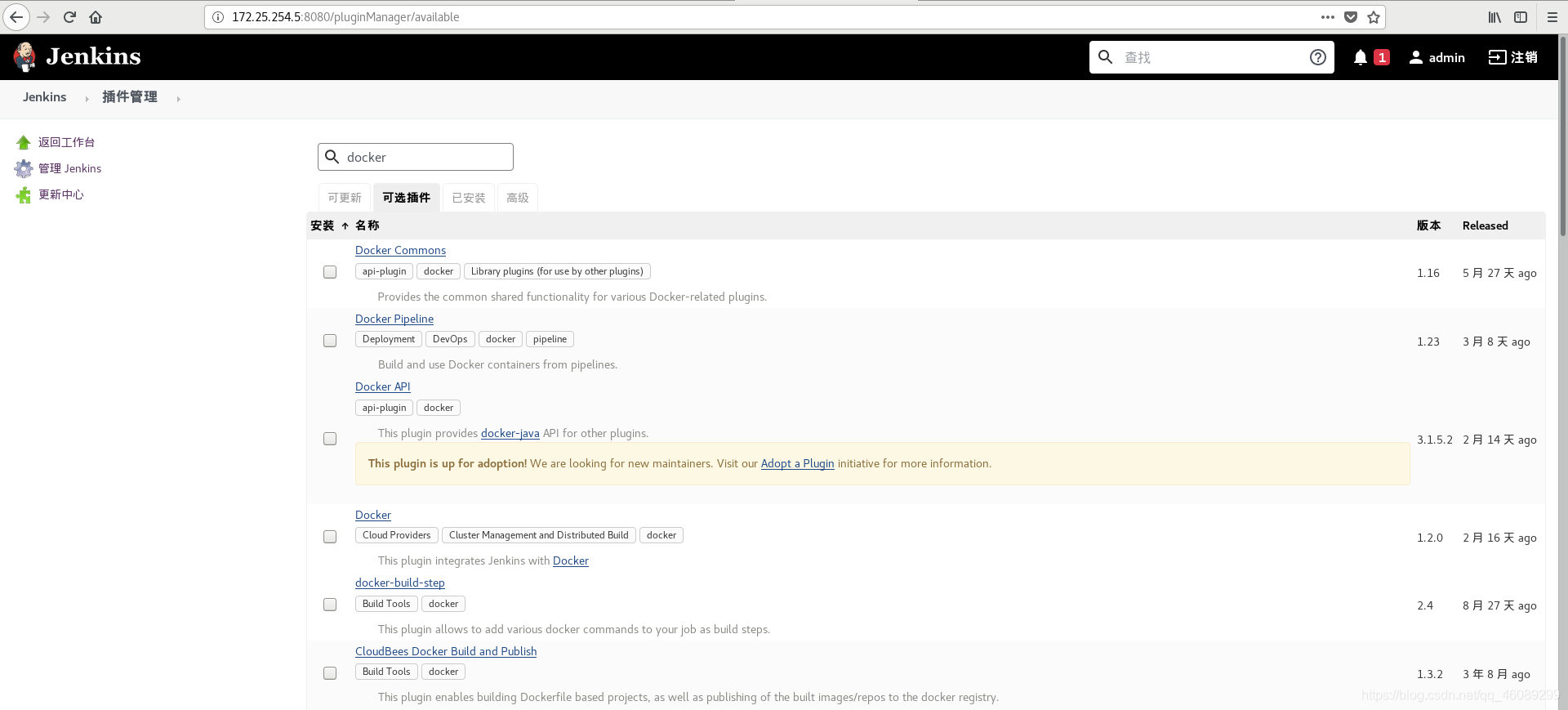Screen dimensions: 1568x710
Task: Reload the page with the refresh icon
Action: [x=69, y=16]
